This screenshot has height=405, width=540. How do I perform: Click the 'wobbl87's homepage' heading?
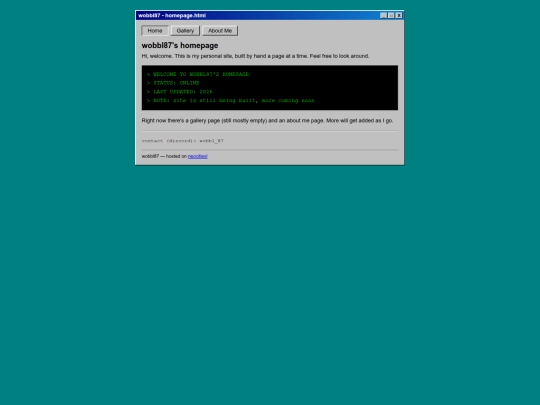point(180,45)
